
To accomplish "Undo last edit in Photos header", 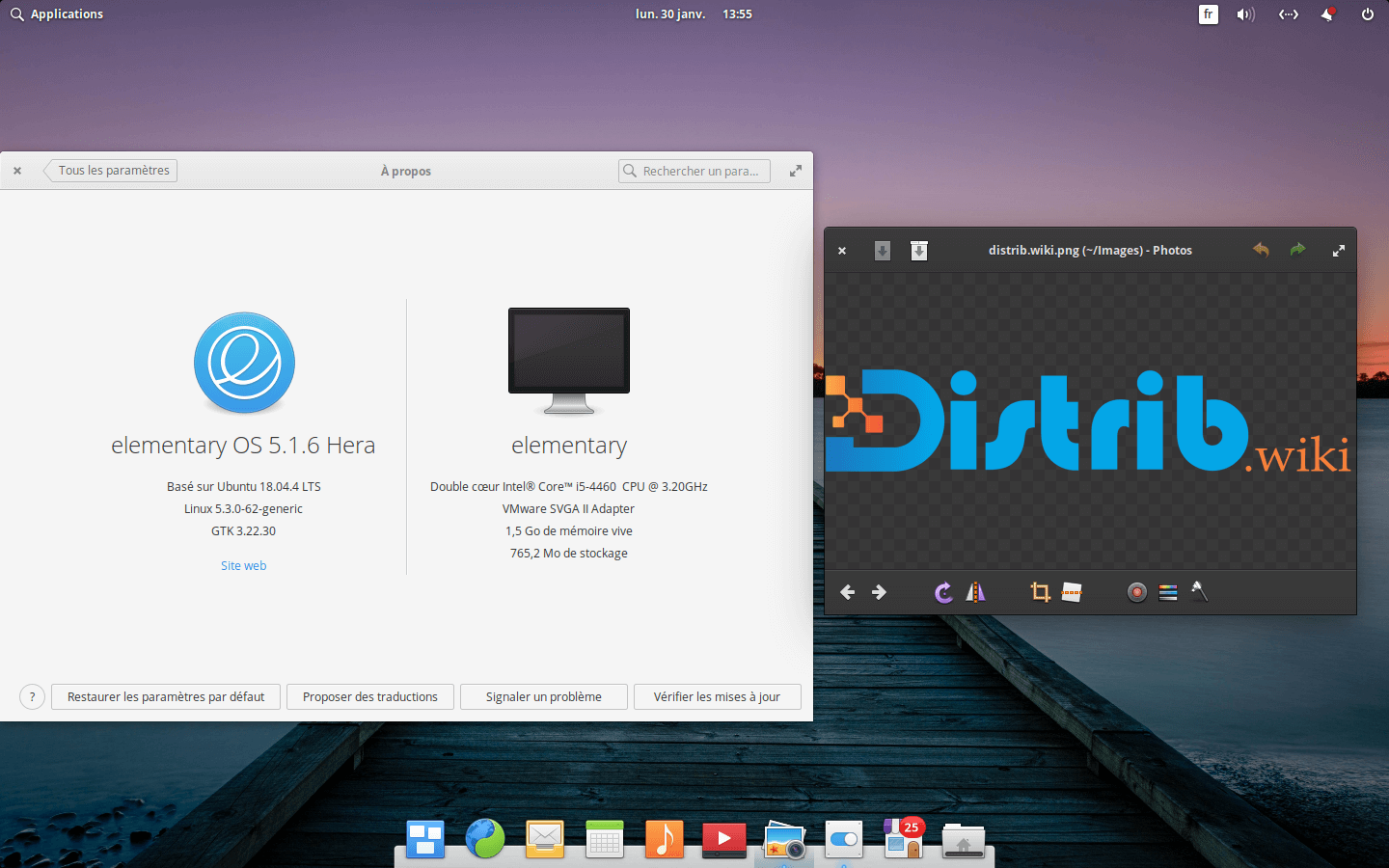I will (x=1261, y=250).
